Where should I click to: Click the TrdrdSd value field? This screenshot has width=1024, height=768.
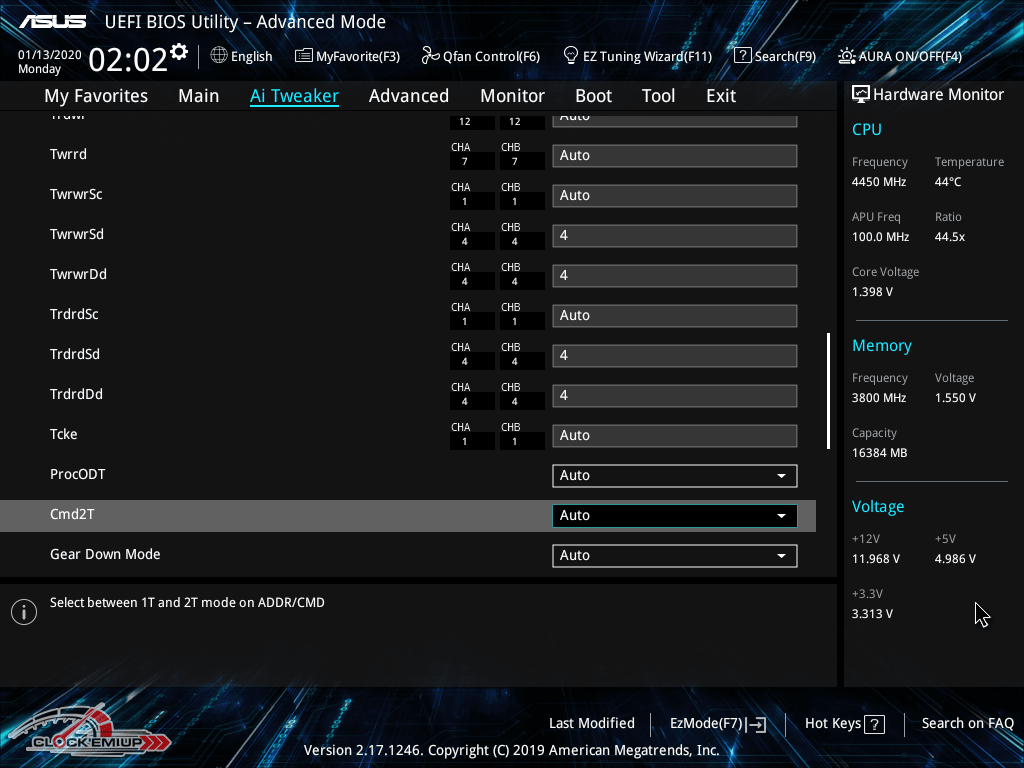674,355
